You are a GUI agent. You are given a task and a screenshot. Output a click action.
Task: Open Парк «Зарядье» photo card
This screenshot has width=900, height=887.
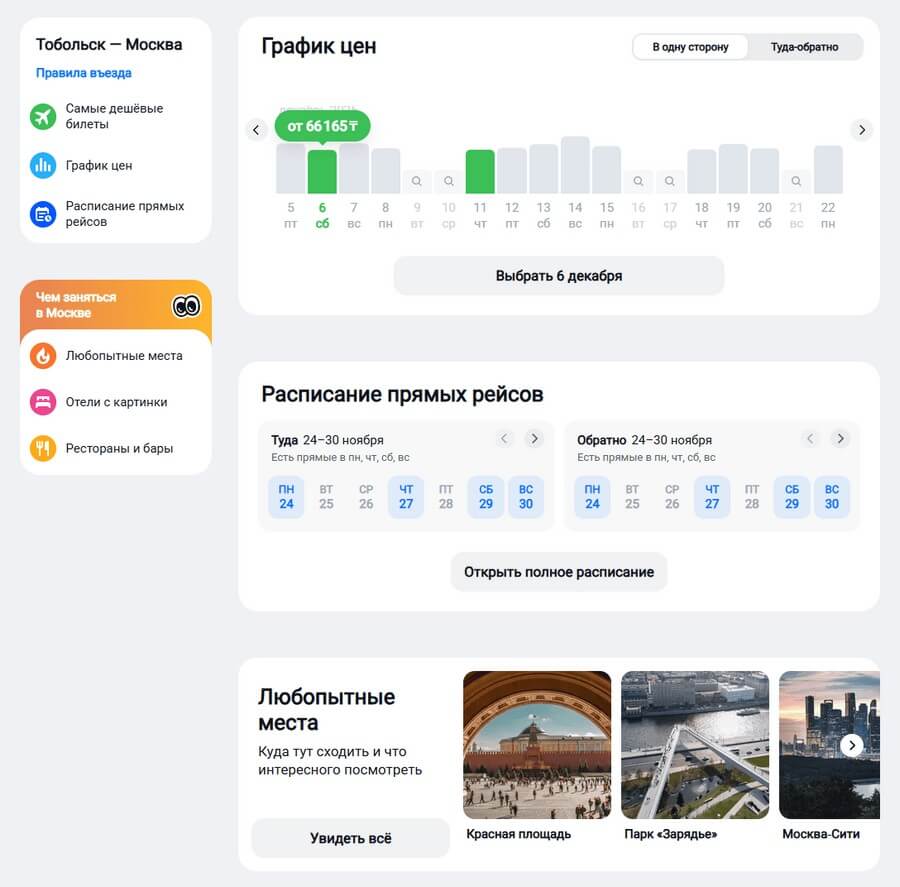coord(695,755)
